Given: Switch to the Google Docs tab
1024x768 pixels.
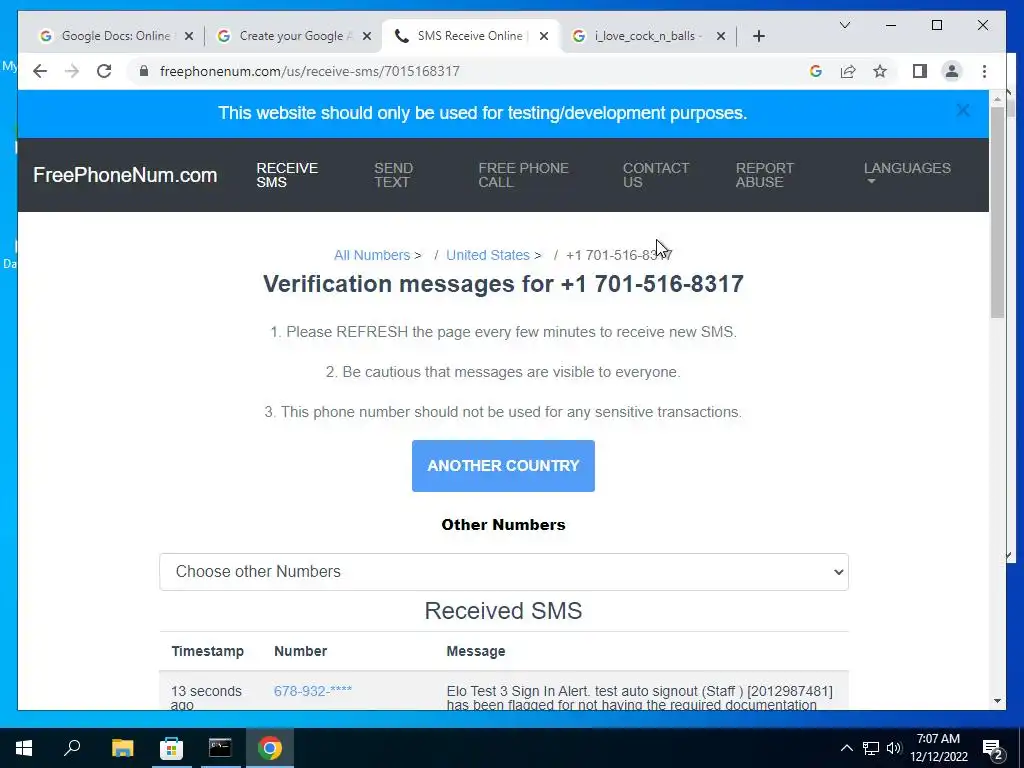Looking at the screenshot, I should click(x=114, y=36).
